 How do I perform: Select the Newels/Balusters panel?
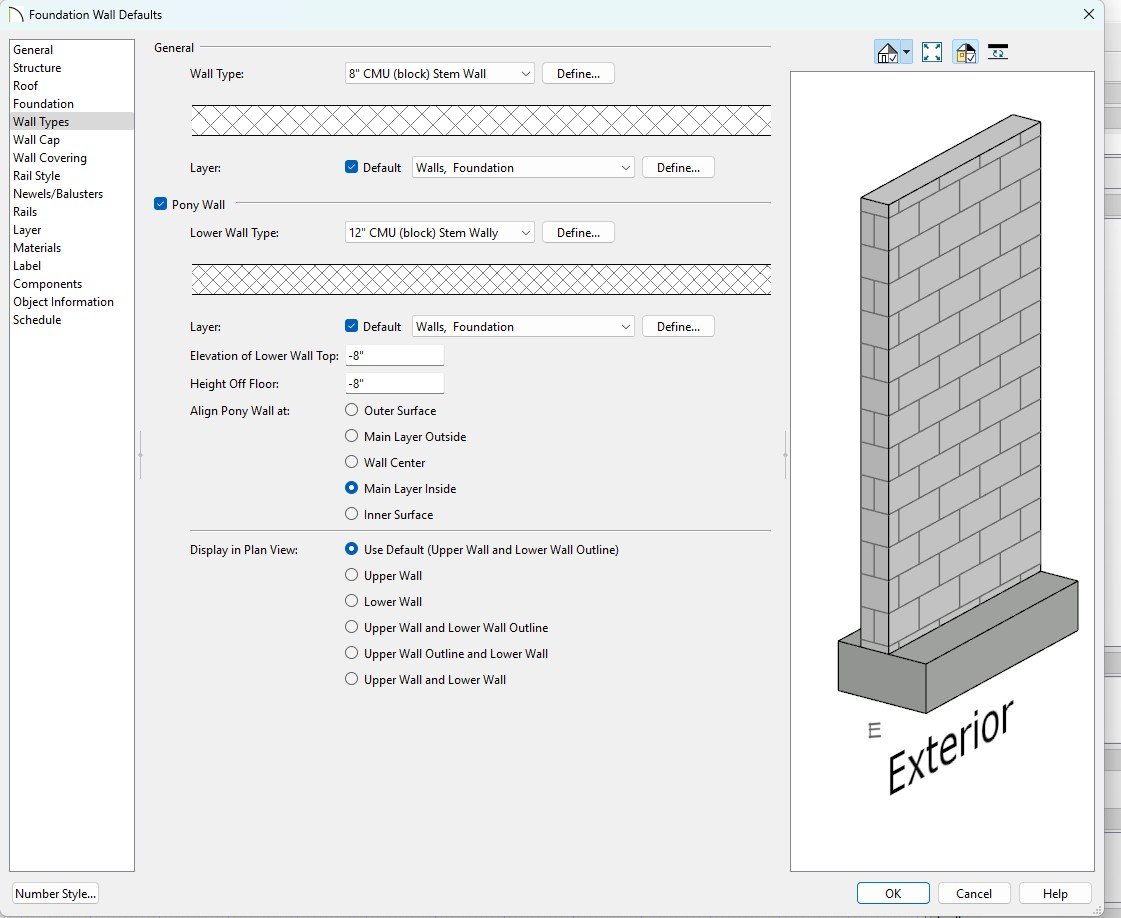(x=58, y=193)
